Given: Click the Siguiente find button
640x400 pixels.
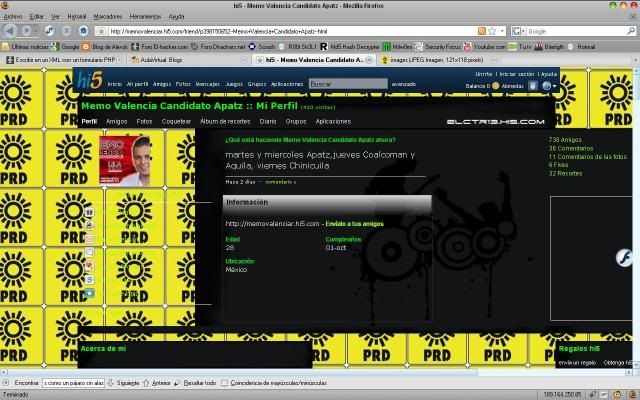Looking at the screenshot, I should [124, 382].
